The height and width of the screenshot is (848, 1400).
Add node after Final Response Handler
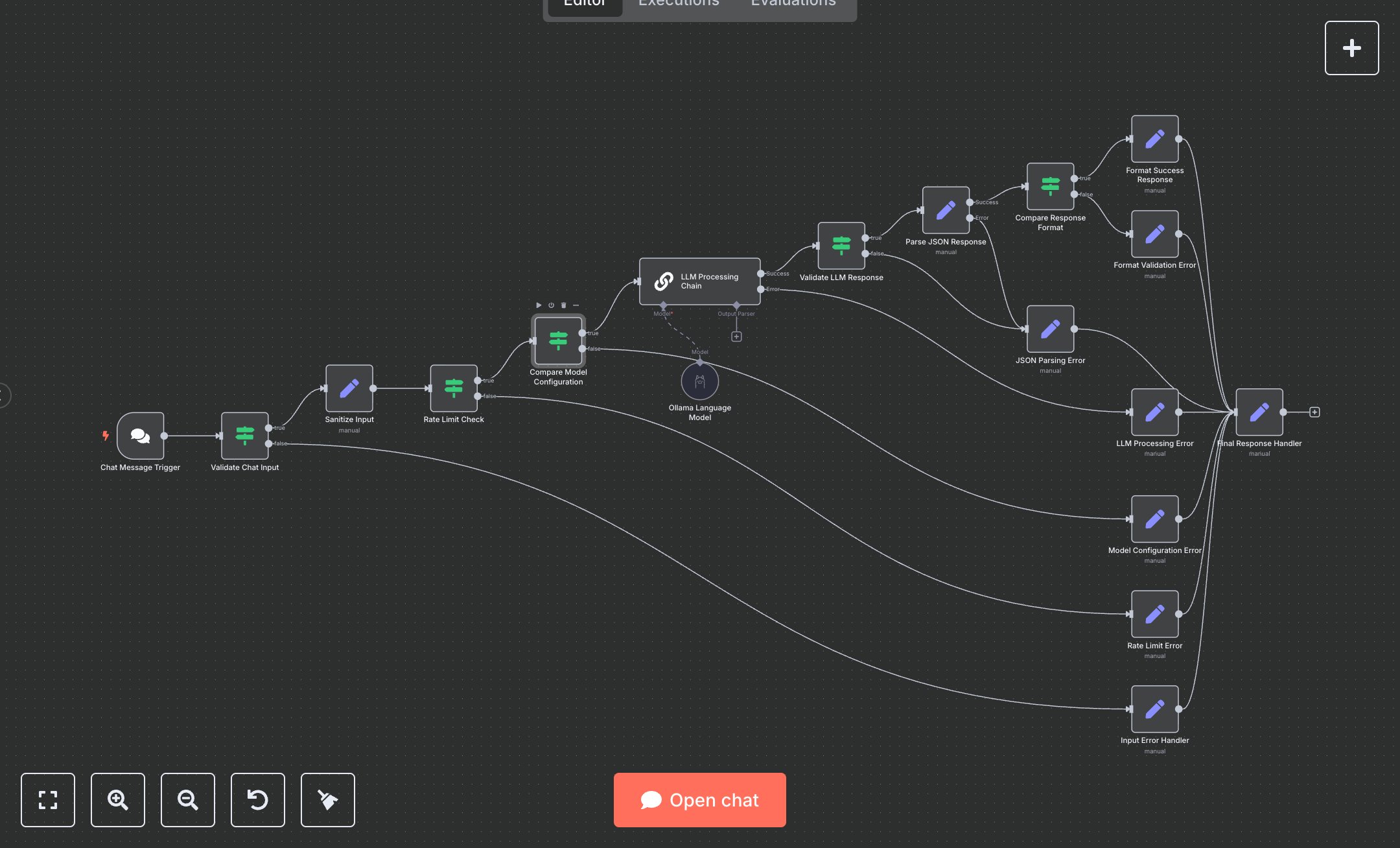point(1314,412)
